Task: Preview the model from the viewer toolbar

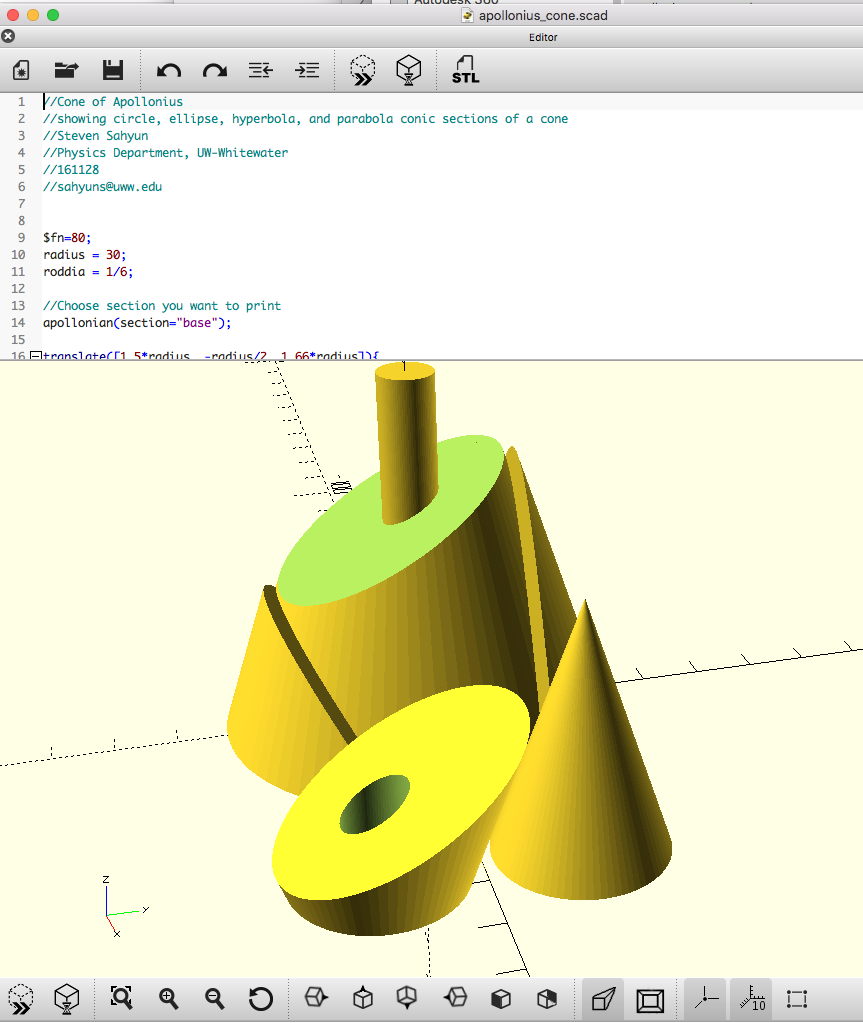Action: (21, 999)
